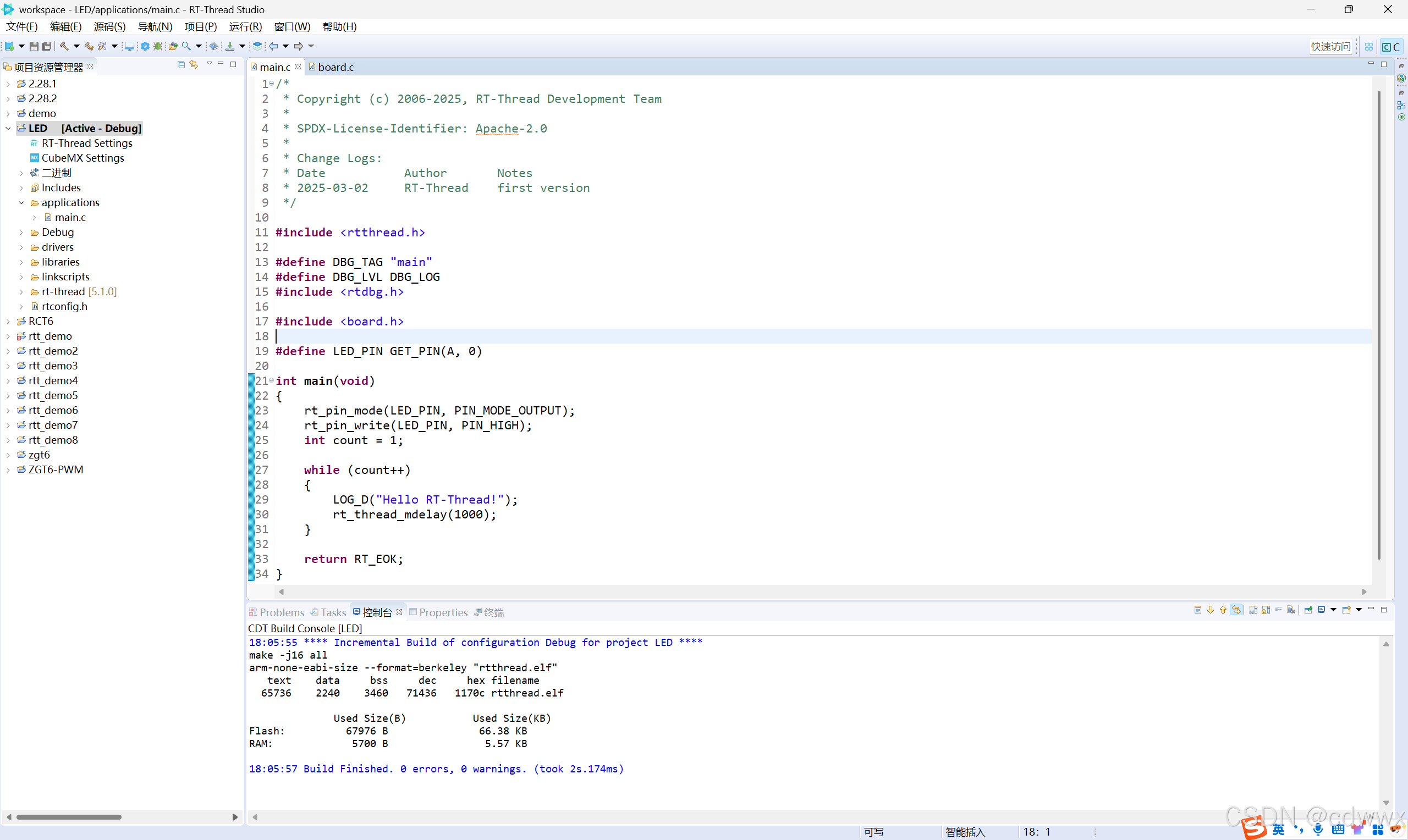Viewport: 1408px width, 840px height.
Task: Switch to the board.c editor tab
Action: tap(335, 66)
